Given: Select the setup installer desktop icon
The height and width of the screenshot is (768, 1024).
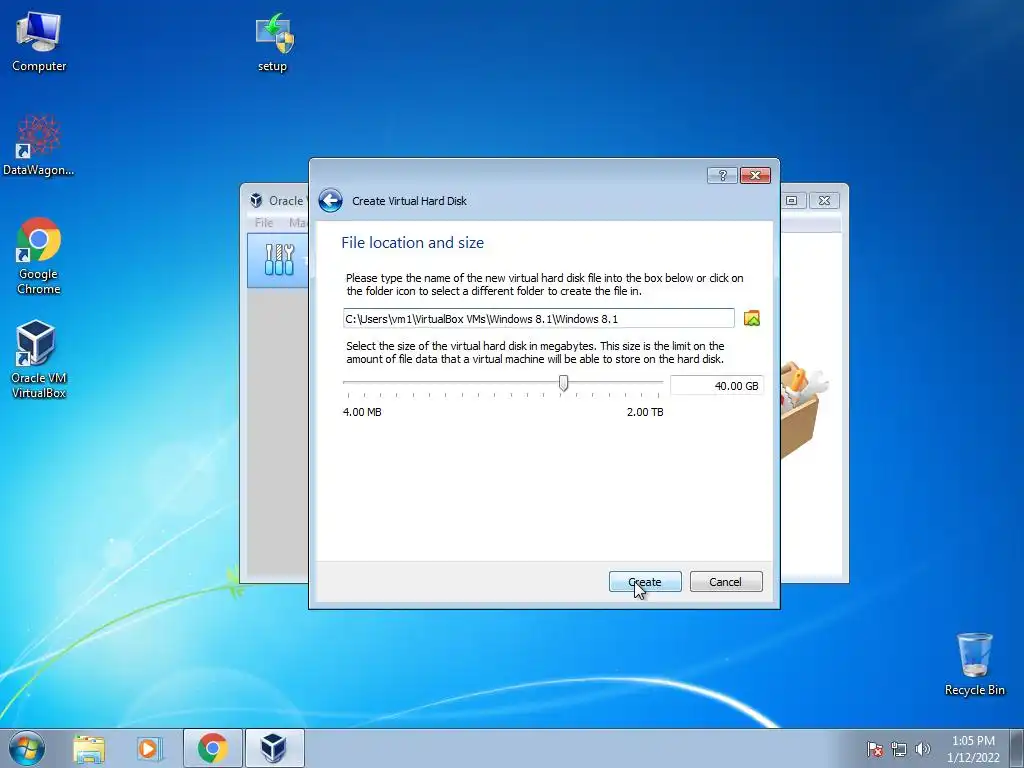Looking at the screenshot, I should pos(273,41).
